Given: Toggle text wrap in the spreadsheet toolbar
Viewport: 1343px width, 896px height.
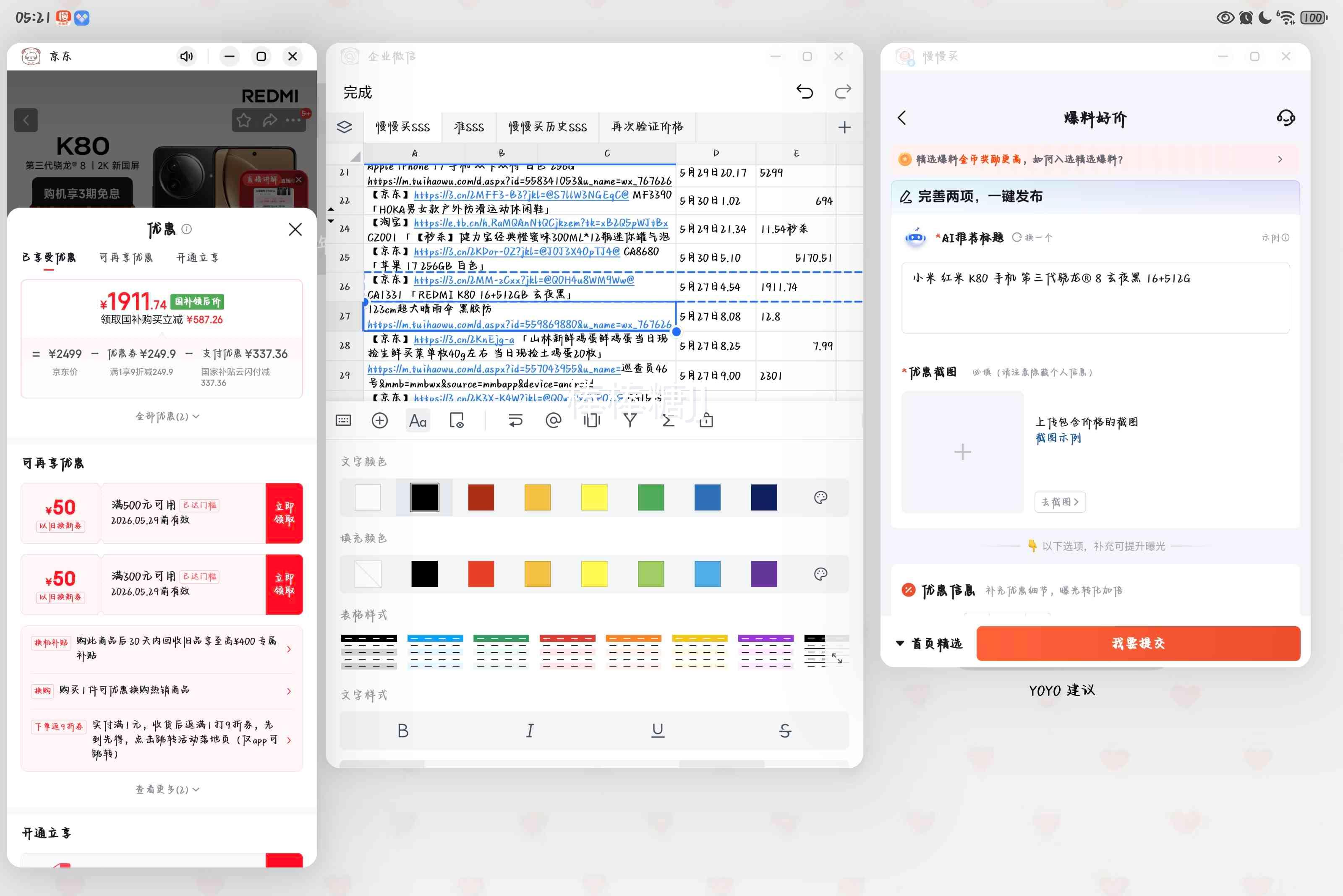Looking at the screenshot, I should click(515, 421).
